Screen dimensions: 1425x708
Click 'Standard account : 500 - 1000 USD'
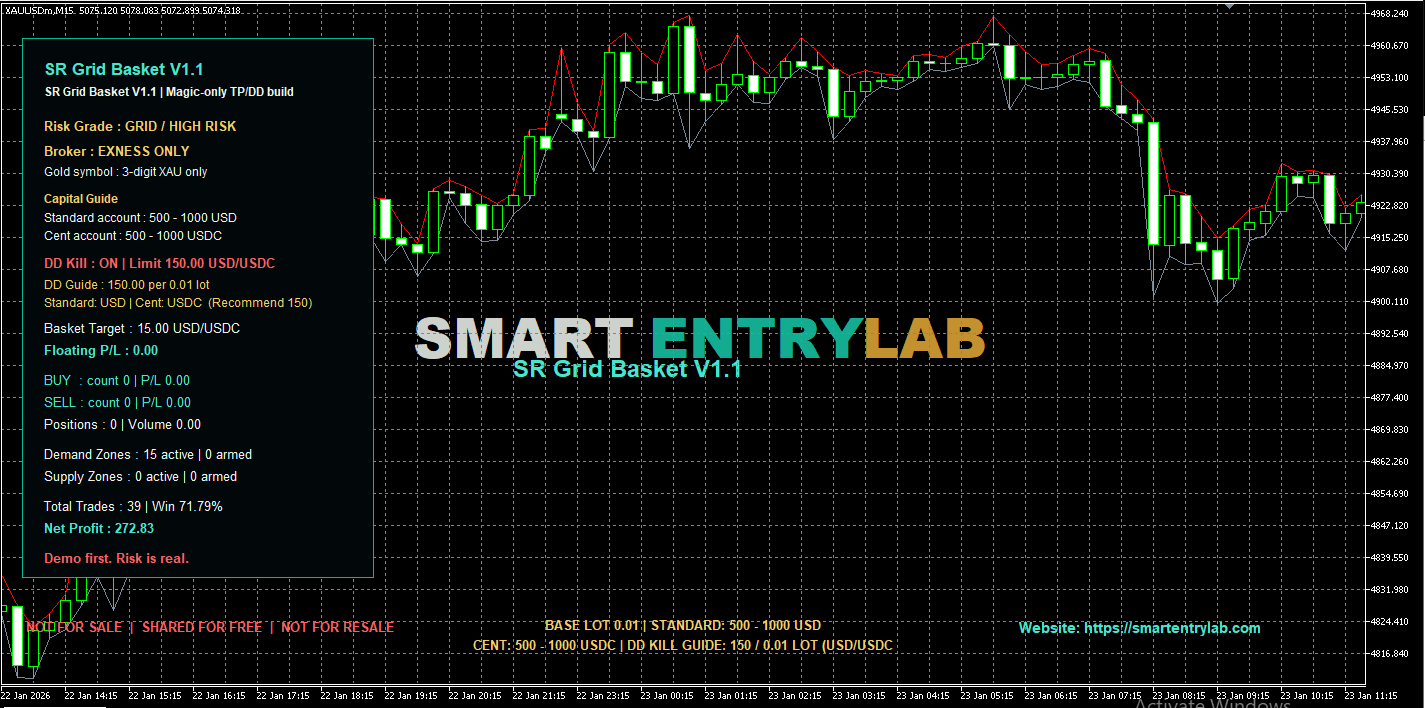(140, 218)
